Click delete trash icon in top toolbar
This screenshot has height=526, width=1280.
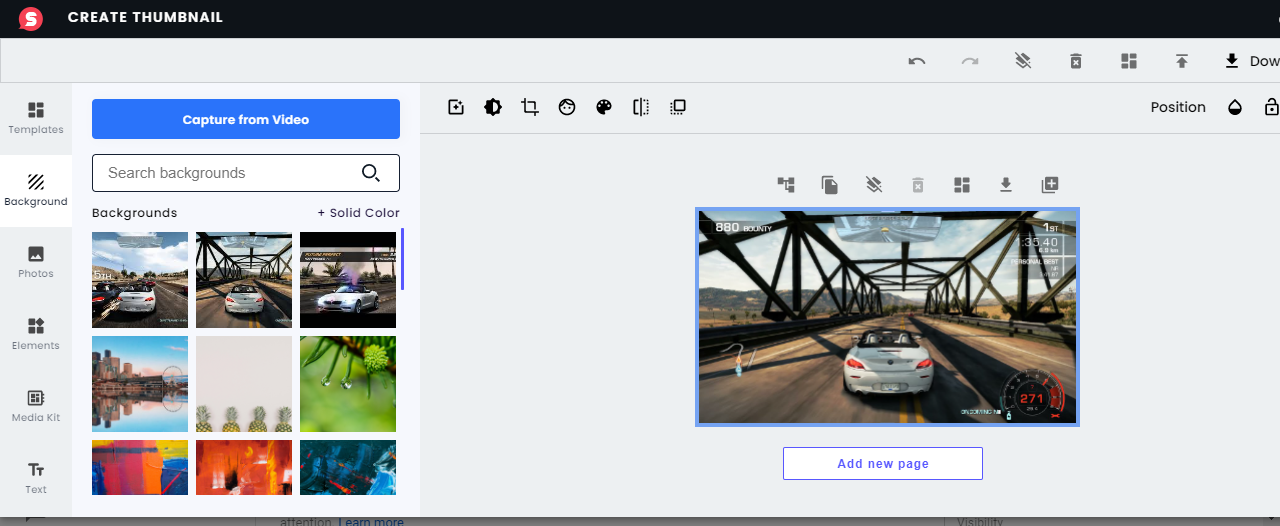(x=1076, y=61)
